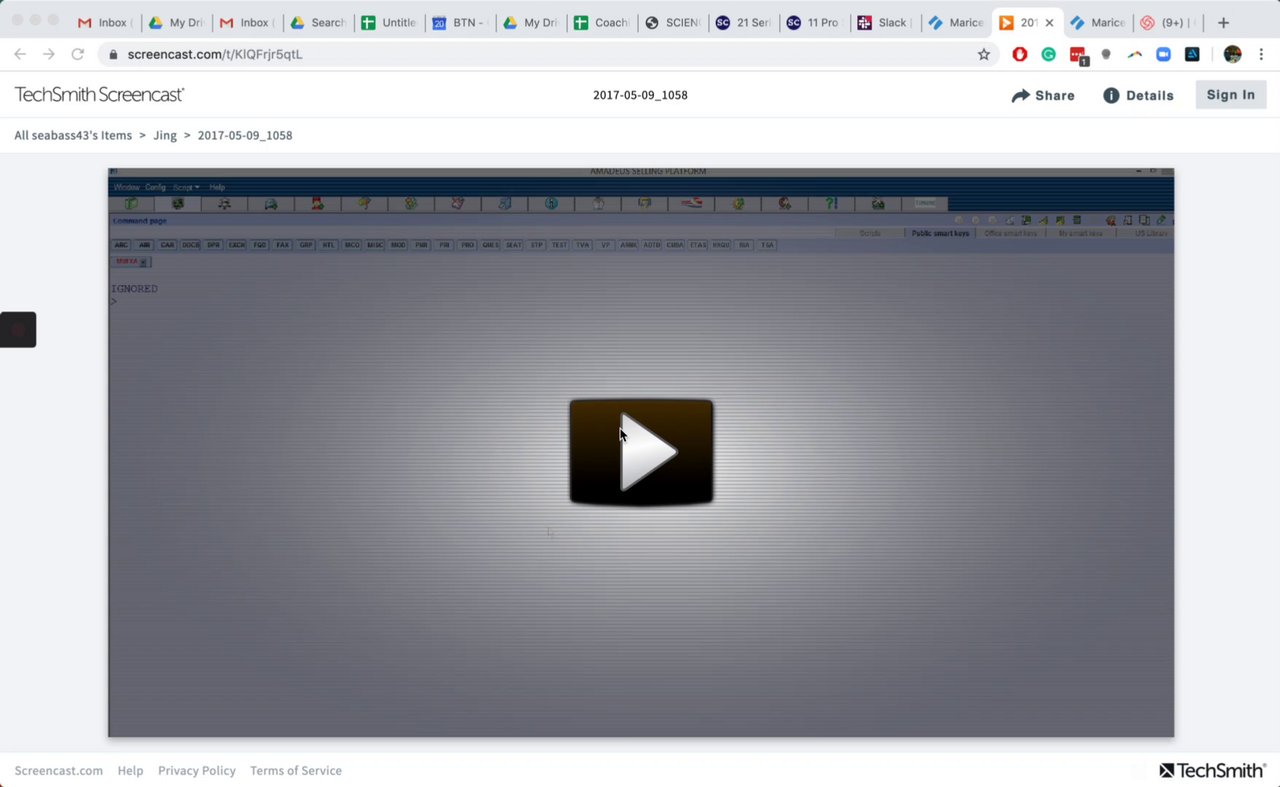Screen dimensions: 1280x787
Task: Click the padlock site info icon
Action: 113,54
